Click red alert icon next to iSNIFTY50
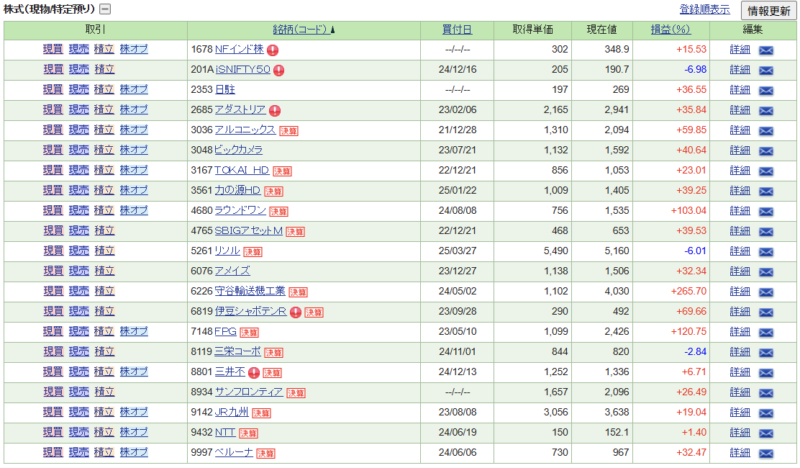Image resolution: width=800 pixels, height=468 pixels. pos(279,70)
